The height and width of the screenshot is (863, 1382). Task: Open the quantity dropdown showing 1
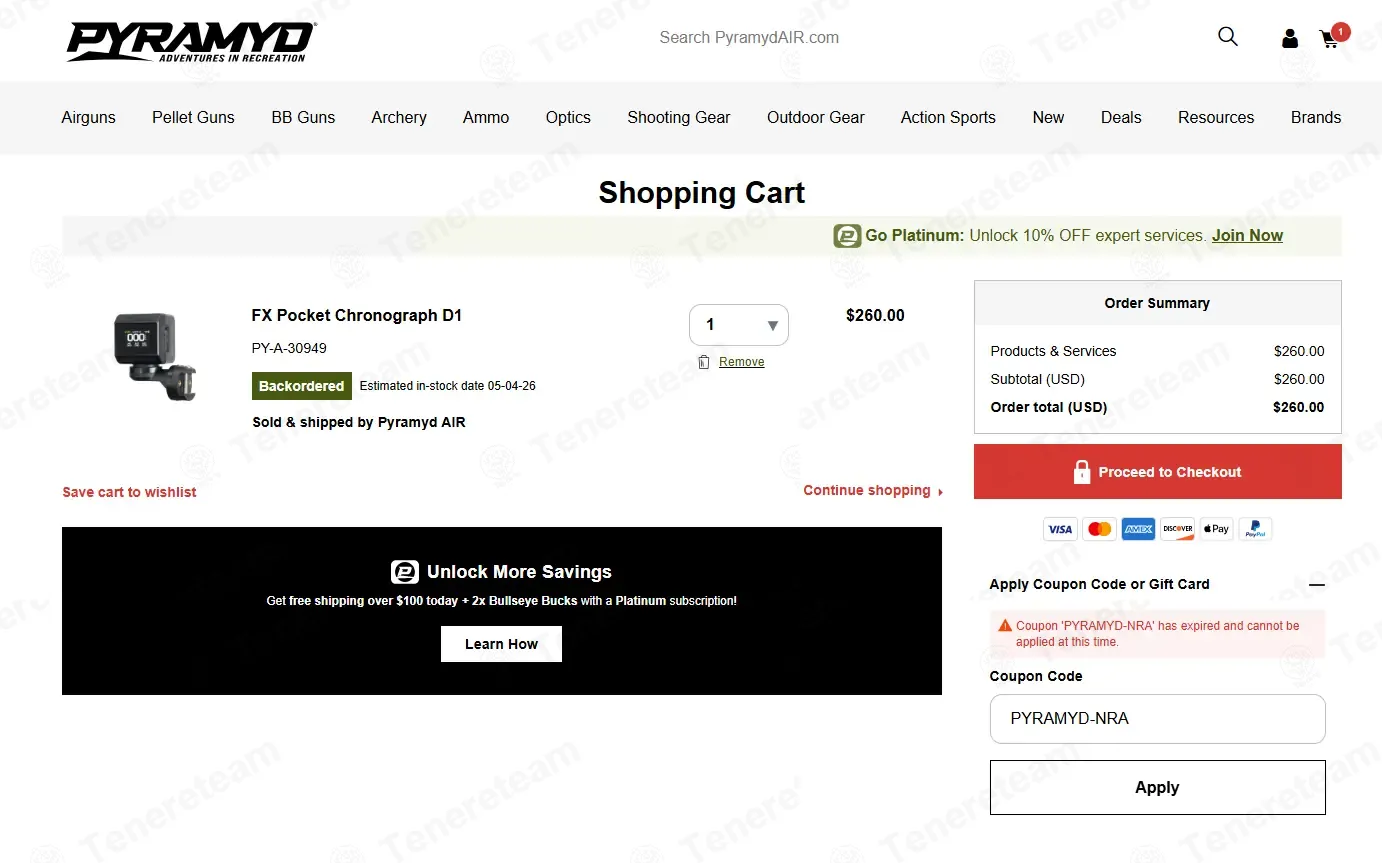tap(739, 325)
